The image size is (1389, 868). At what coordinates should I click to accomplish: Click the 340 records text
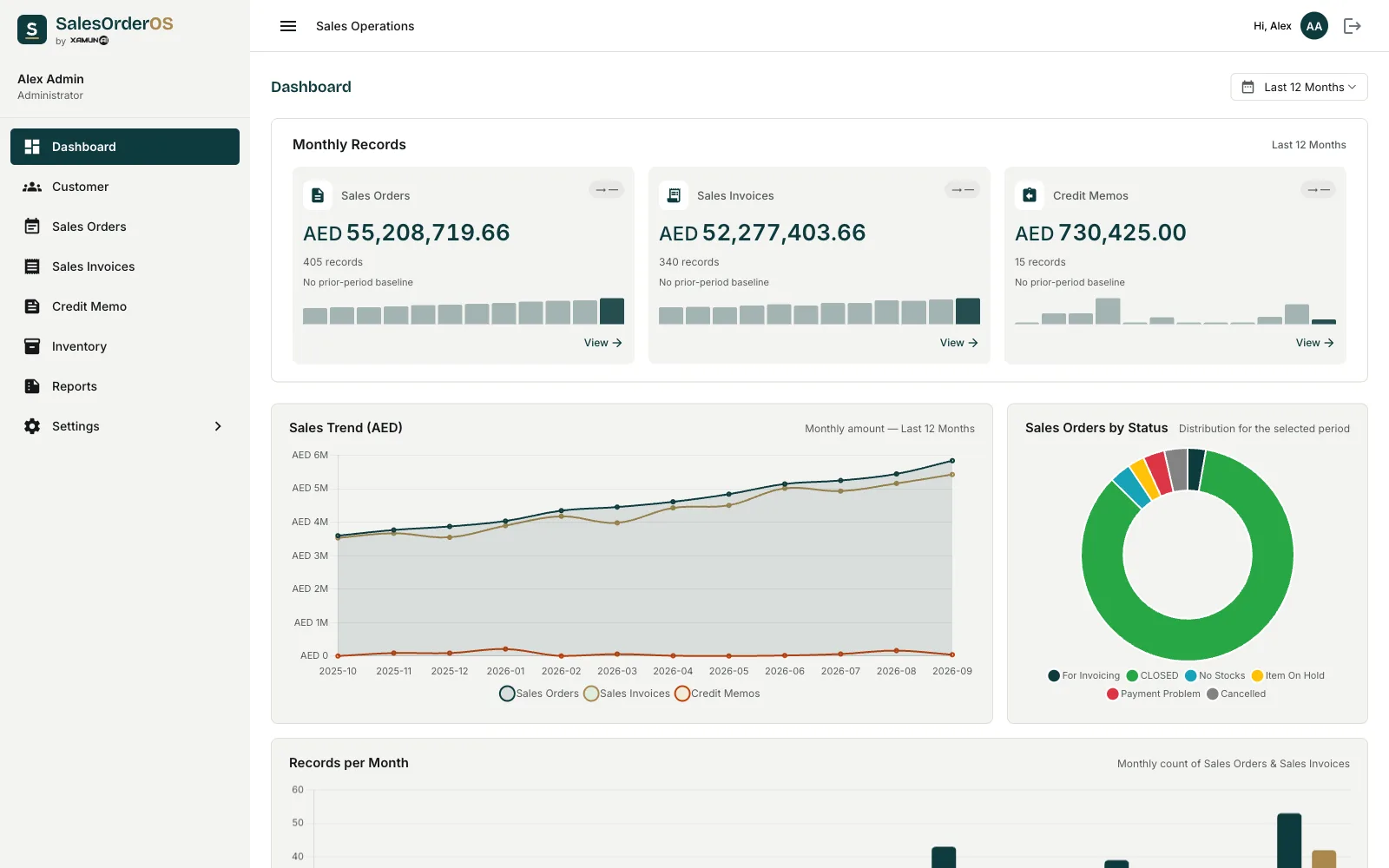coord(688,262)
